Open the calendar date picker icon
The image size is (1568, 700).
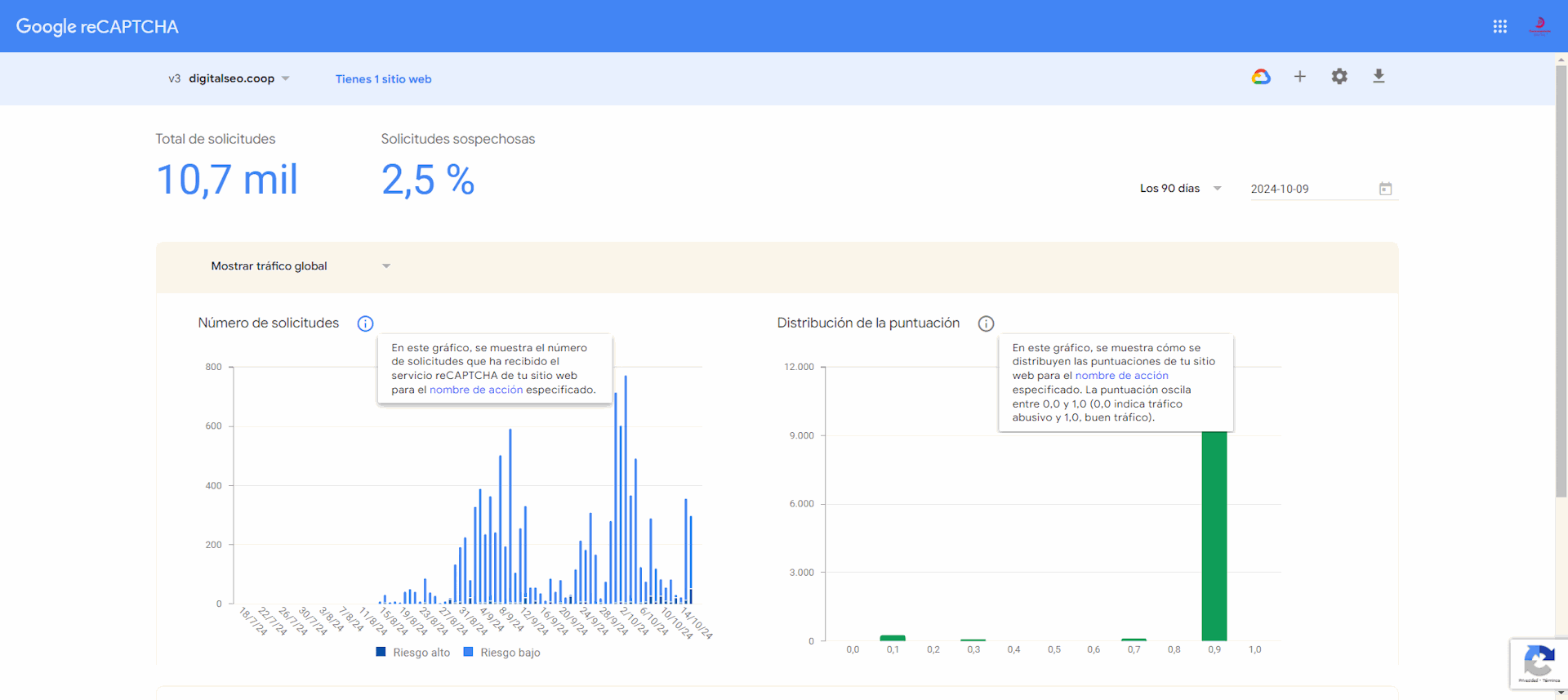1385,189
